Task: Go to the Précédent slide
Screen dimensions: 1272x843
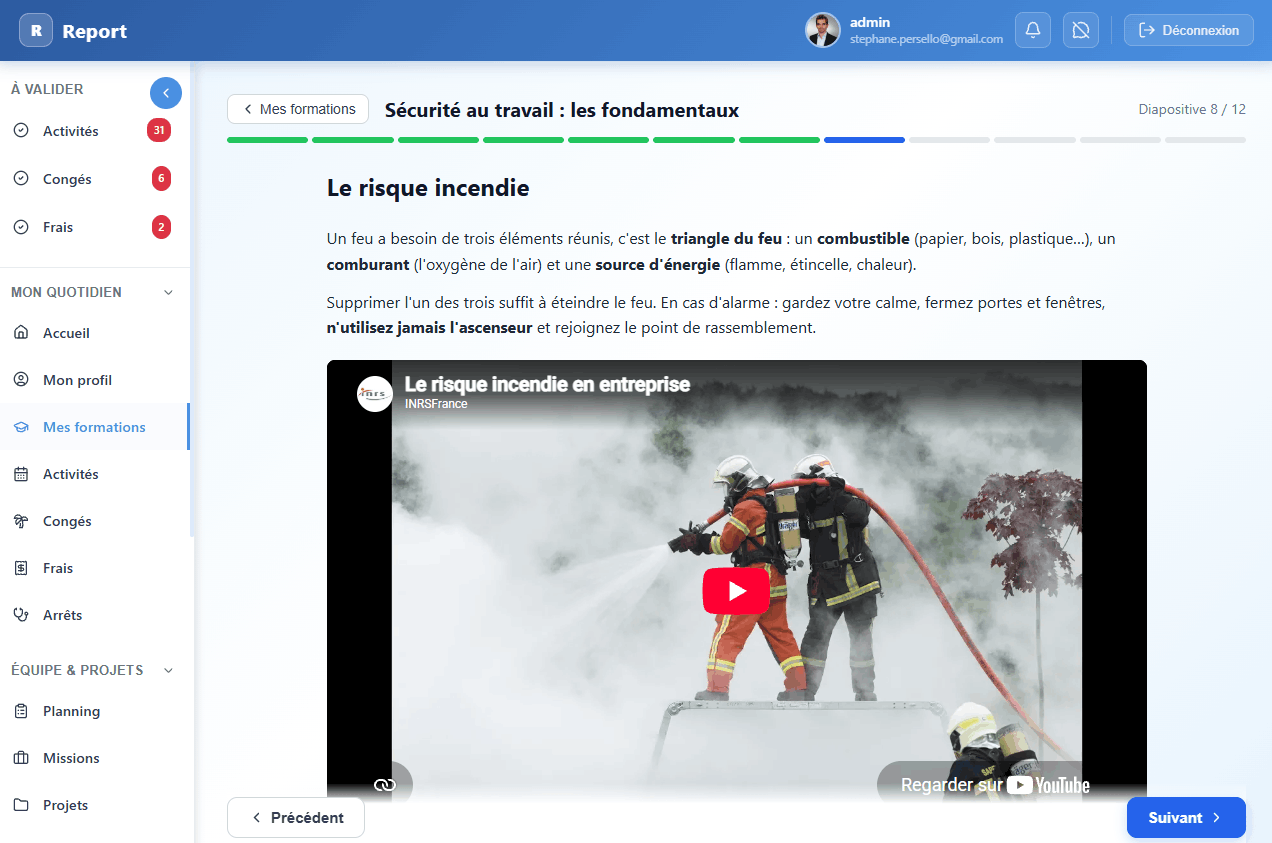Action: click(x=296, y=817)
